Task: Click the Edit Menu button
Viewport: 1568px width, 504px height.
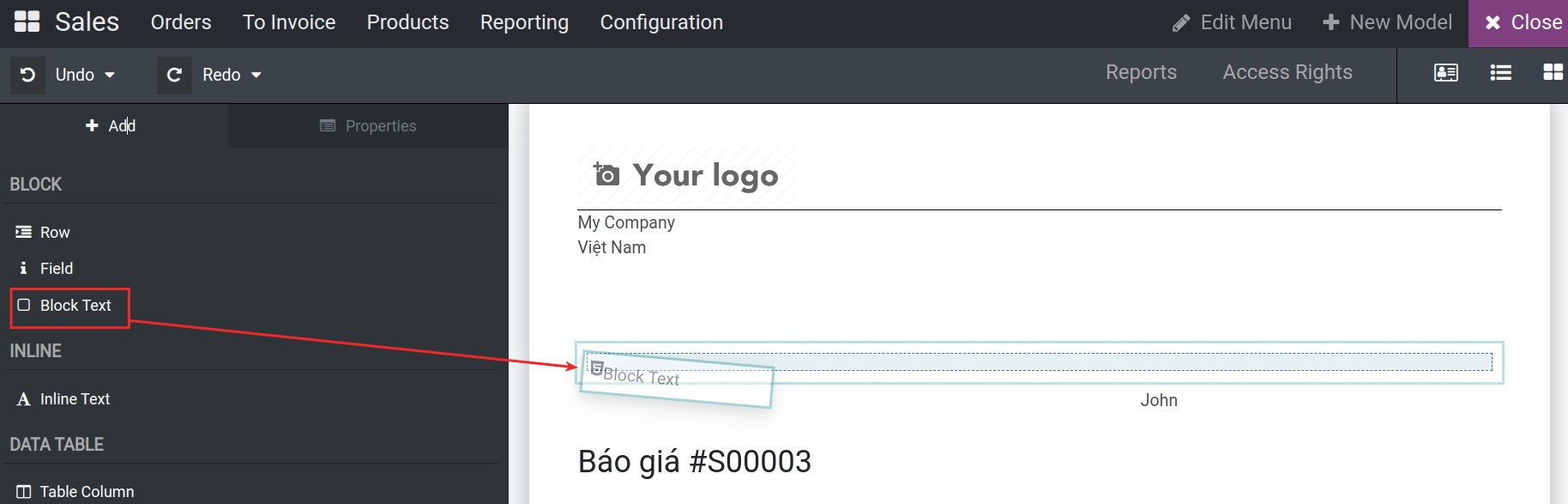Action: [x=1232, y=22]
